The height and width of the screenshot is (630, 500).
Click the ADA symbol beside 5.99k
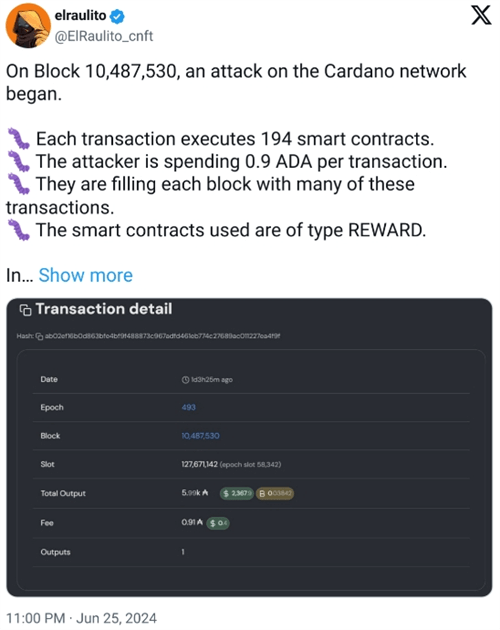(x=205, y=493)
